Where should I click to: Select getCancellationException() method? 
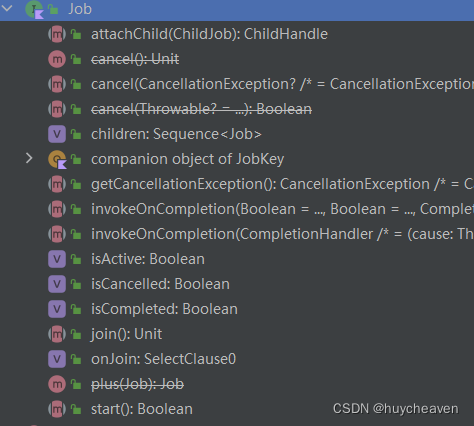pyautogui.click(x=282, y=184)
